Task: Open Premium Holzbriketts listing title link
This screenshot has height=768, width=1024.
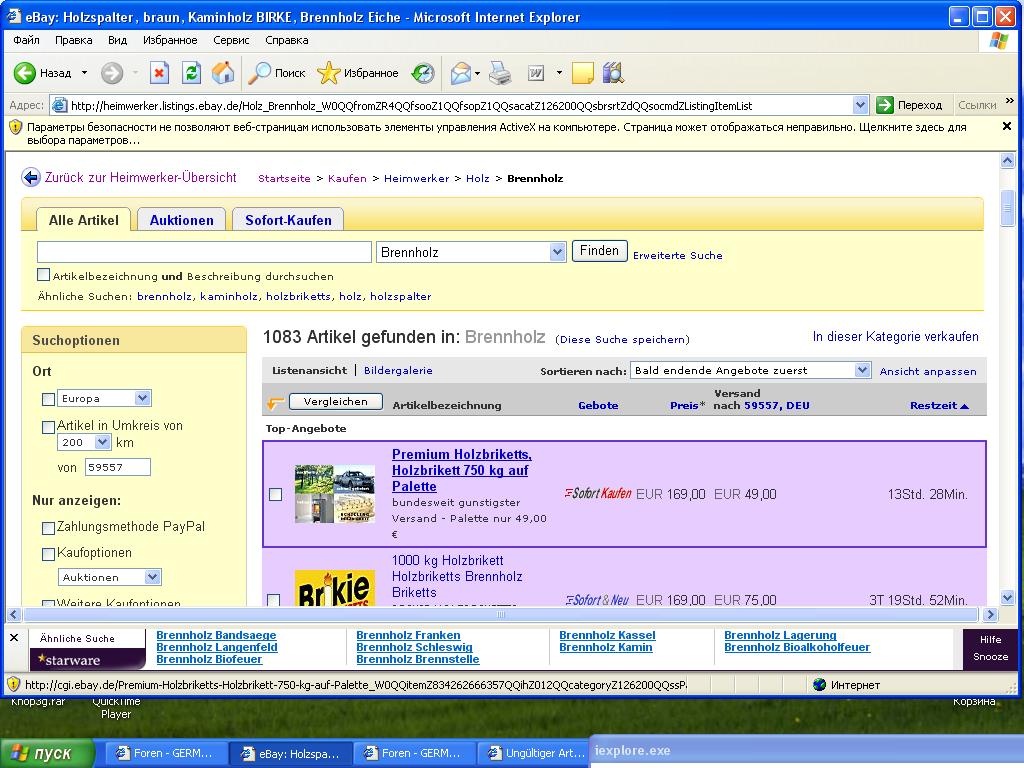Action: 461,470
